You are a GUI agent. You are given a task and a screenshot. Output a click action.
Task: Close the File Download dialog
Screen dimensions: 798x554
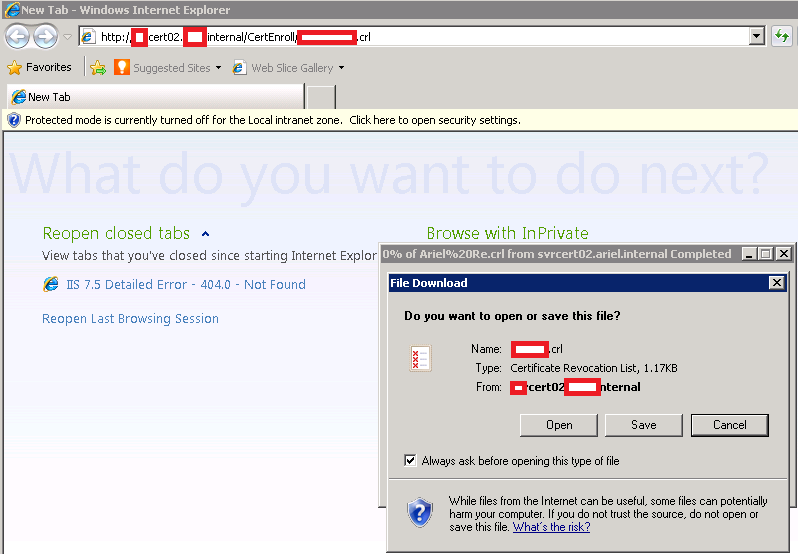pyautogui.click(x=776, y=282)
